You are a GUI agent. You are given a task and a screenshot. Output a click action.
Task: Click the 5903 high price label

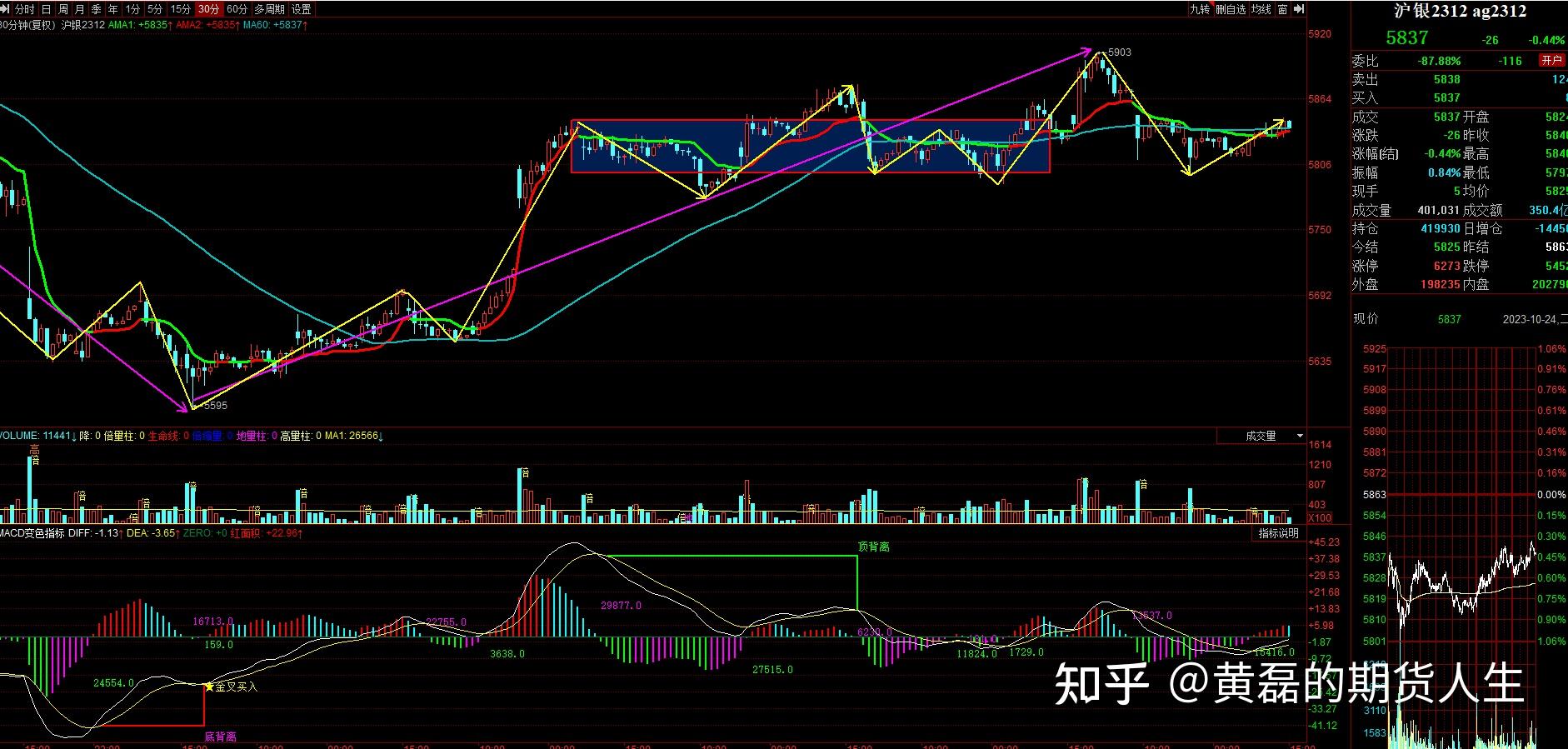pyautogui.click(x=1120, y=52)
